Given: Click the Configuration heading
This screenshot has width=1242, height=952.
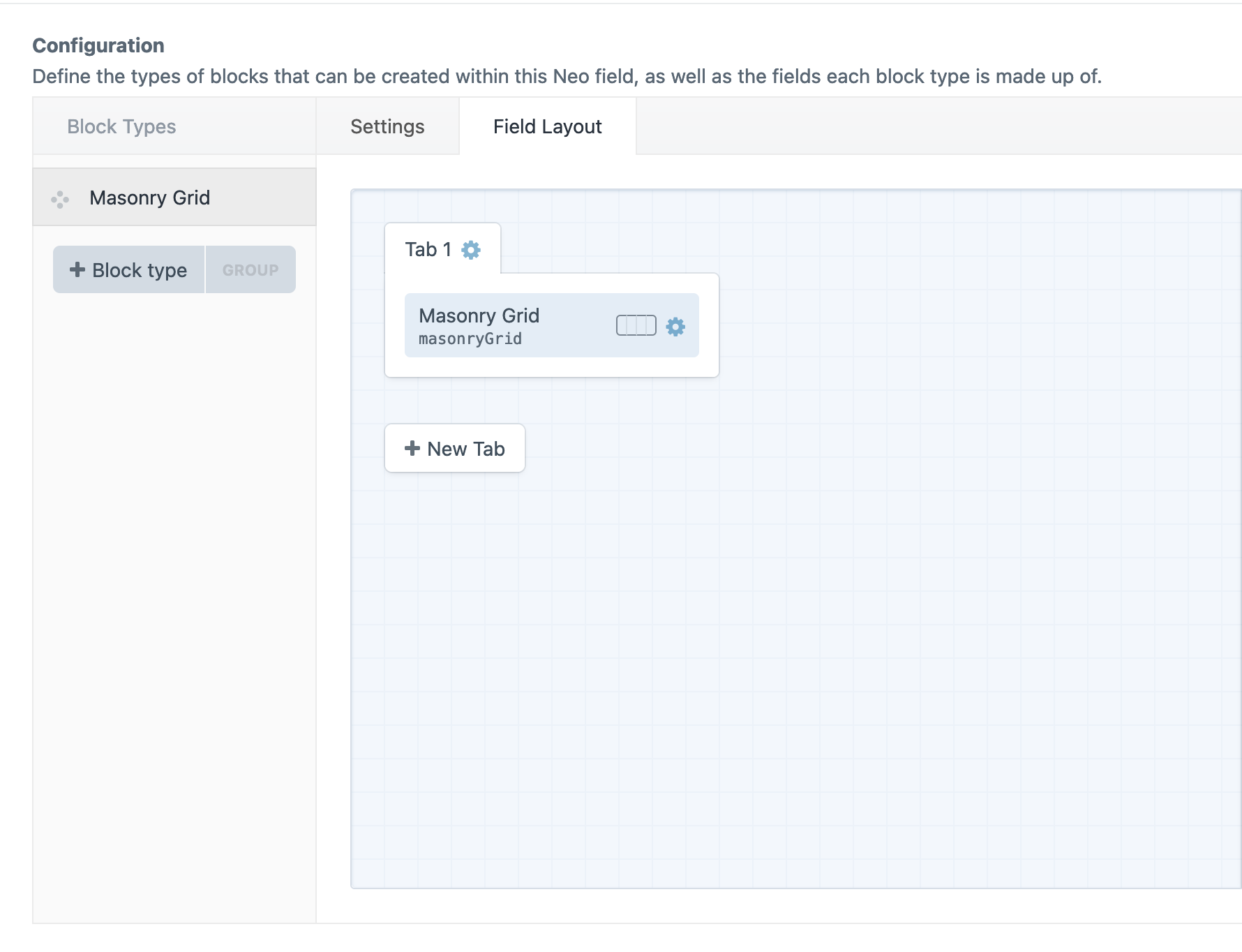Looking at the screenshot, I should coord(98,45).
